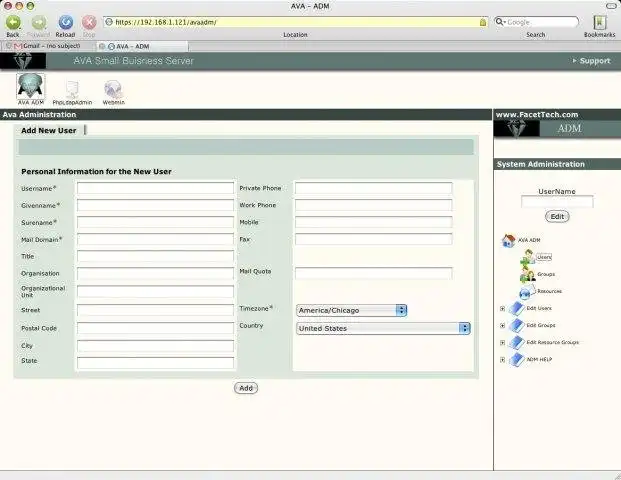
Task: Click the Edit button under UserName
Action: (x=557, y=217)
